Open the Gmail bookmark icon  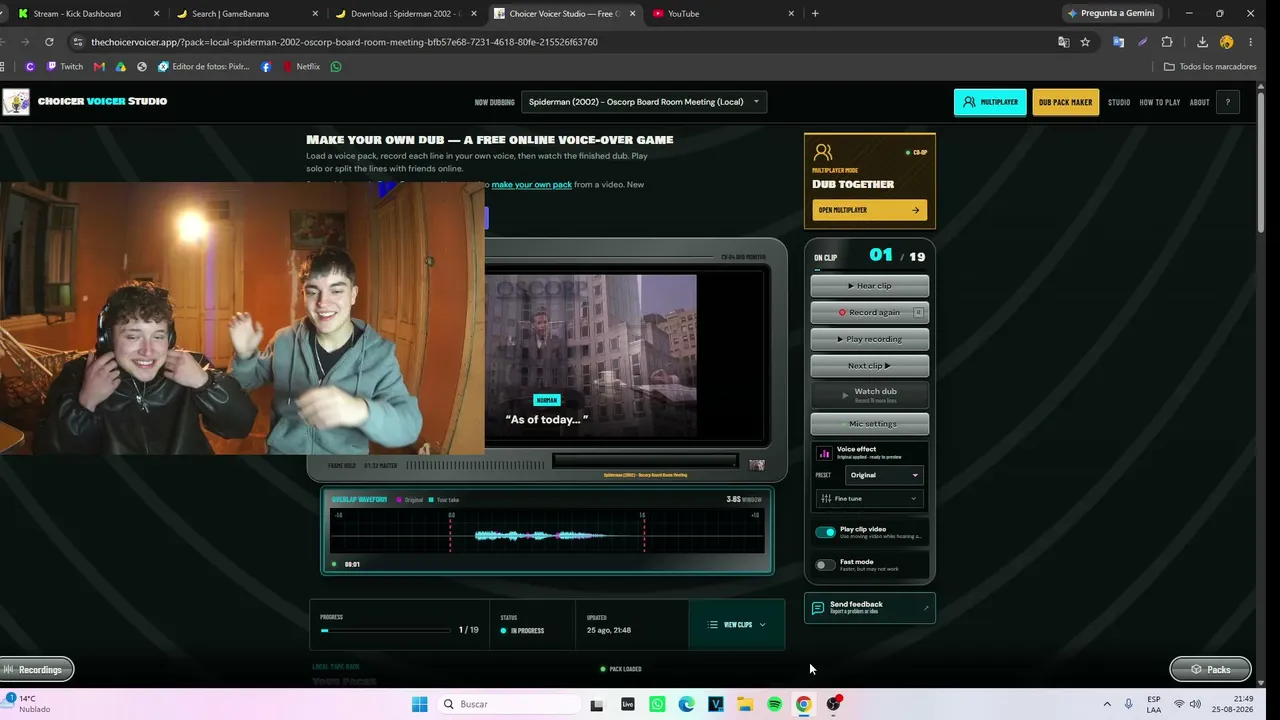point(99,67)
